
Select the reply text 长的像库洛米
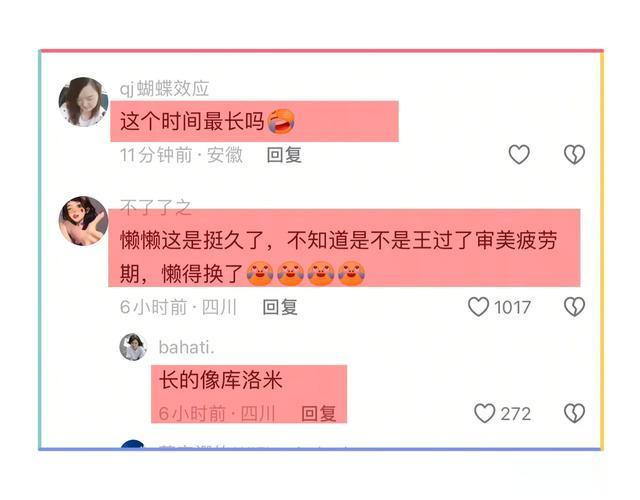pyautogui.click(x=221, y=380)
